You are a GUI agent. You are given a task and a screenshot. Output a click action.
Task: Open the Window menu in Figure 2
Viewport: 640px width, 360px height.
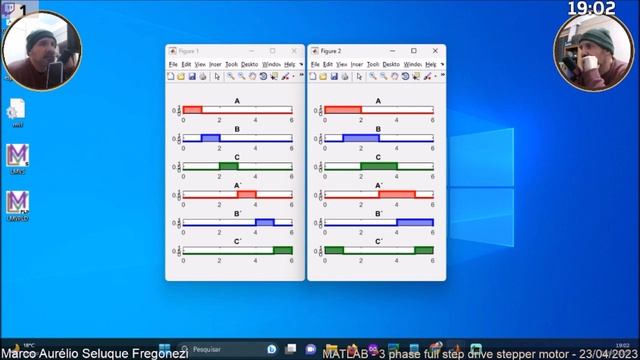coord(413,64)
